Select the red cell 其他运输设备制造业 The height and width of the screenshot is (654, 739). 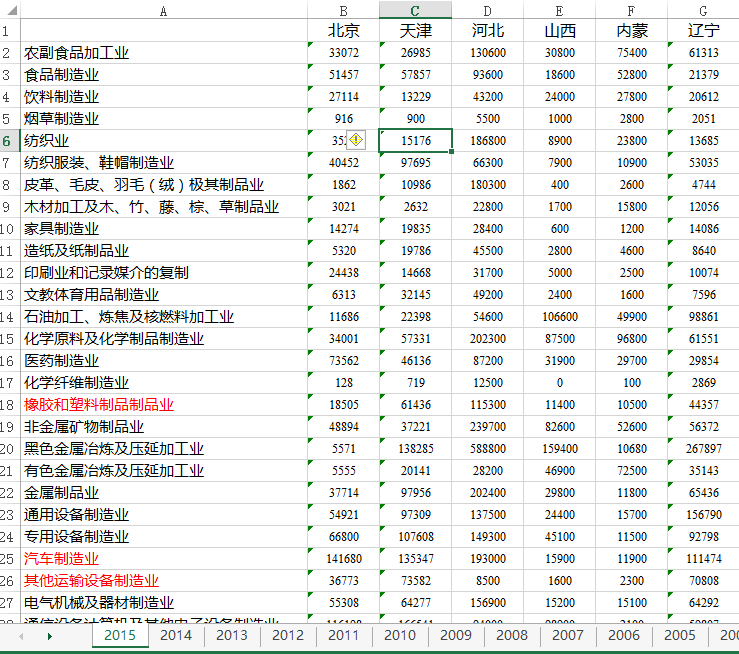pos(164,580)
